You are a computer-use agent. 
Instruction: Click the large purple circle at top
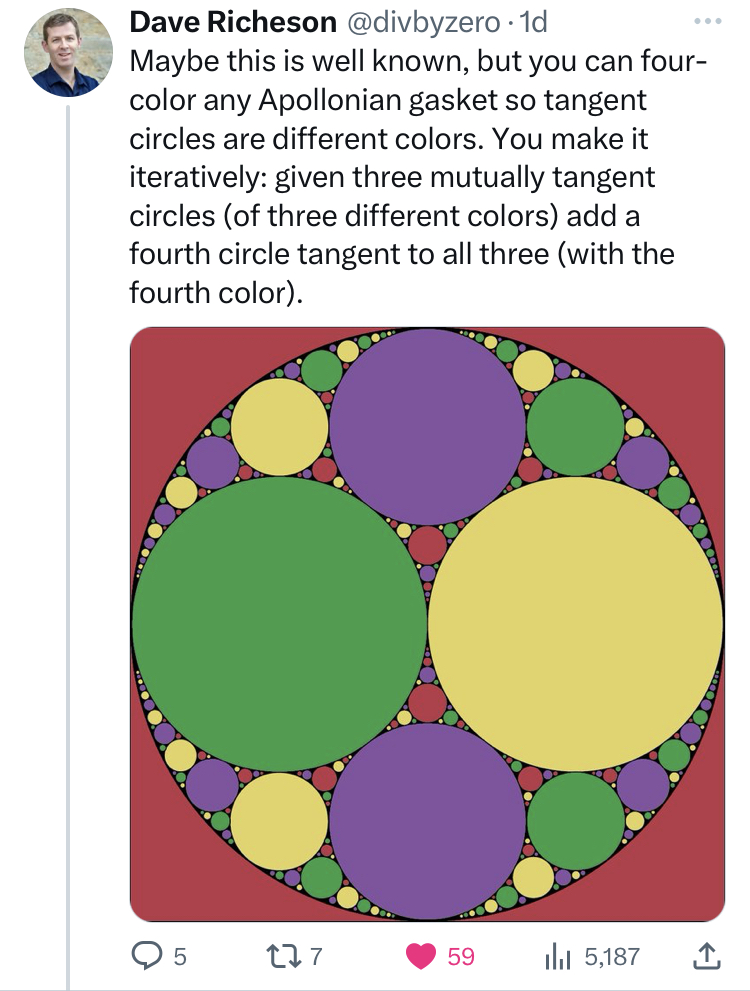(x=428, y=425)
